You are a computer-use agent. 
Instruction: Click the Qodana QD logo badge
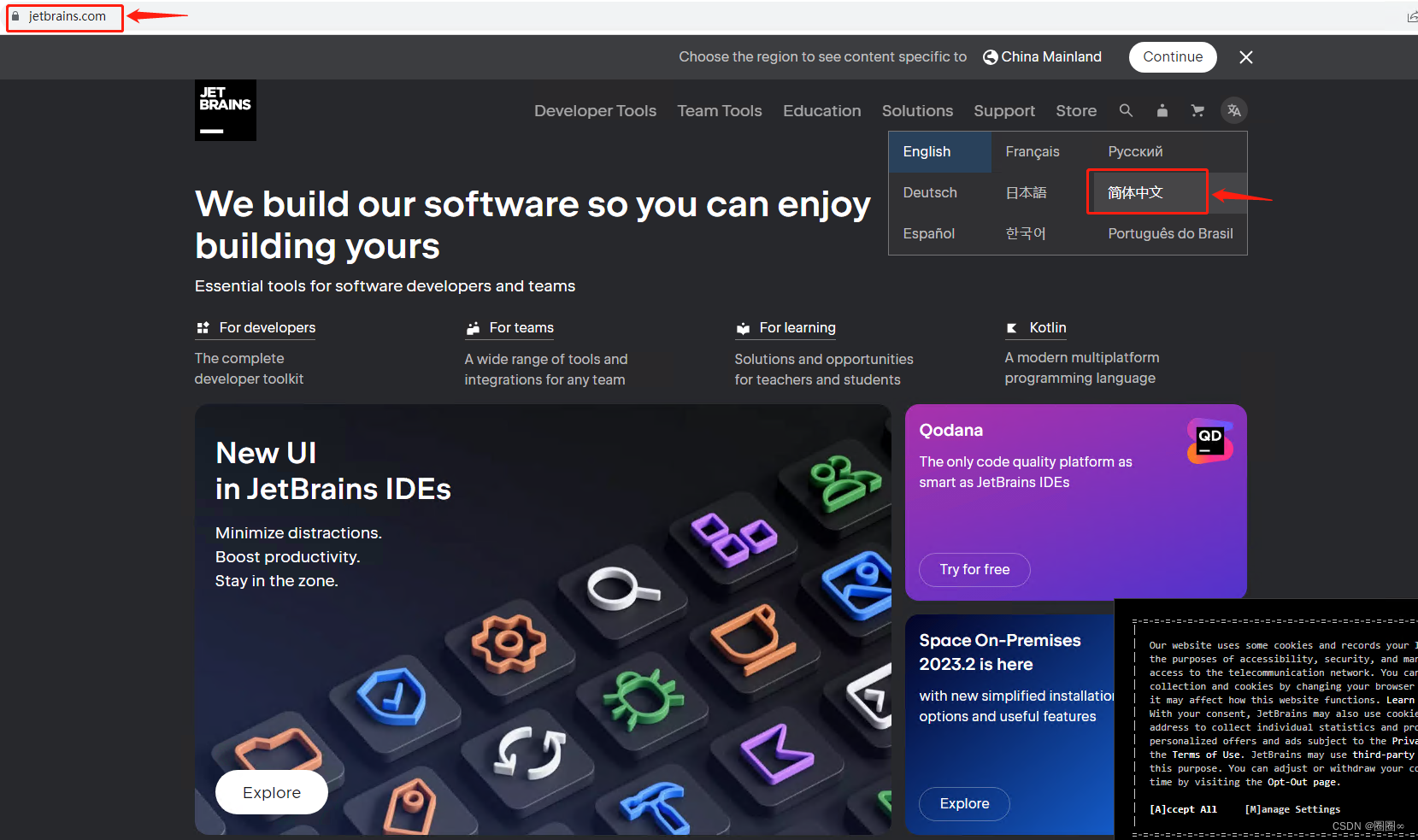(x=1209, y=440)
